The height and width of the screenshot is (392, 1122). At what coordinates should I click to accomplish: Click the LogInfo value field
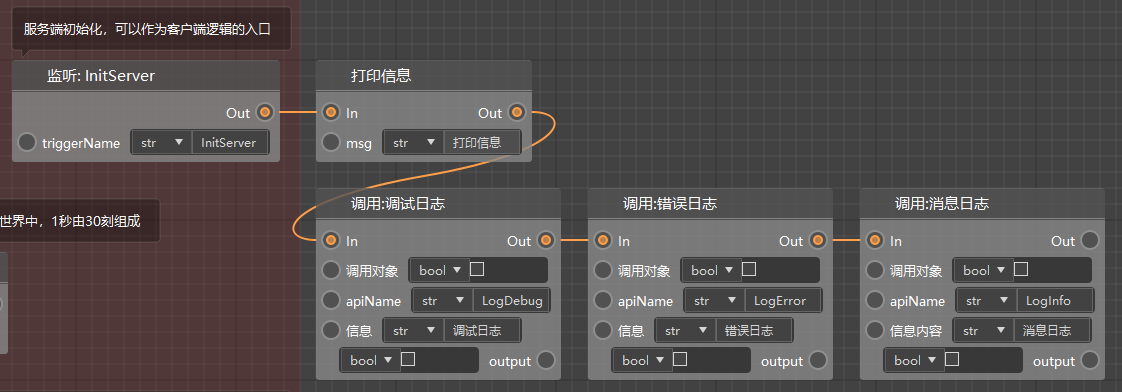click(1055, 300)
